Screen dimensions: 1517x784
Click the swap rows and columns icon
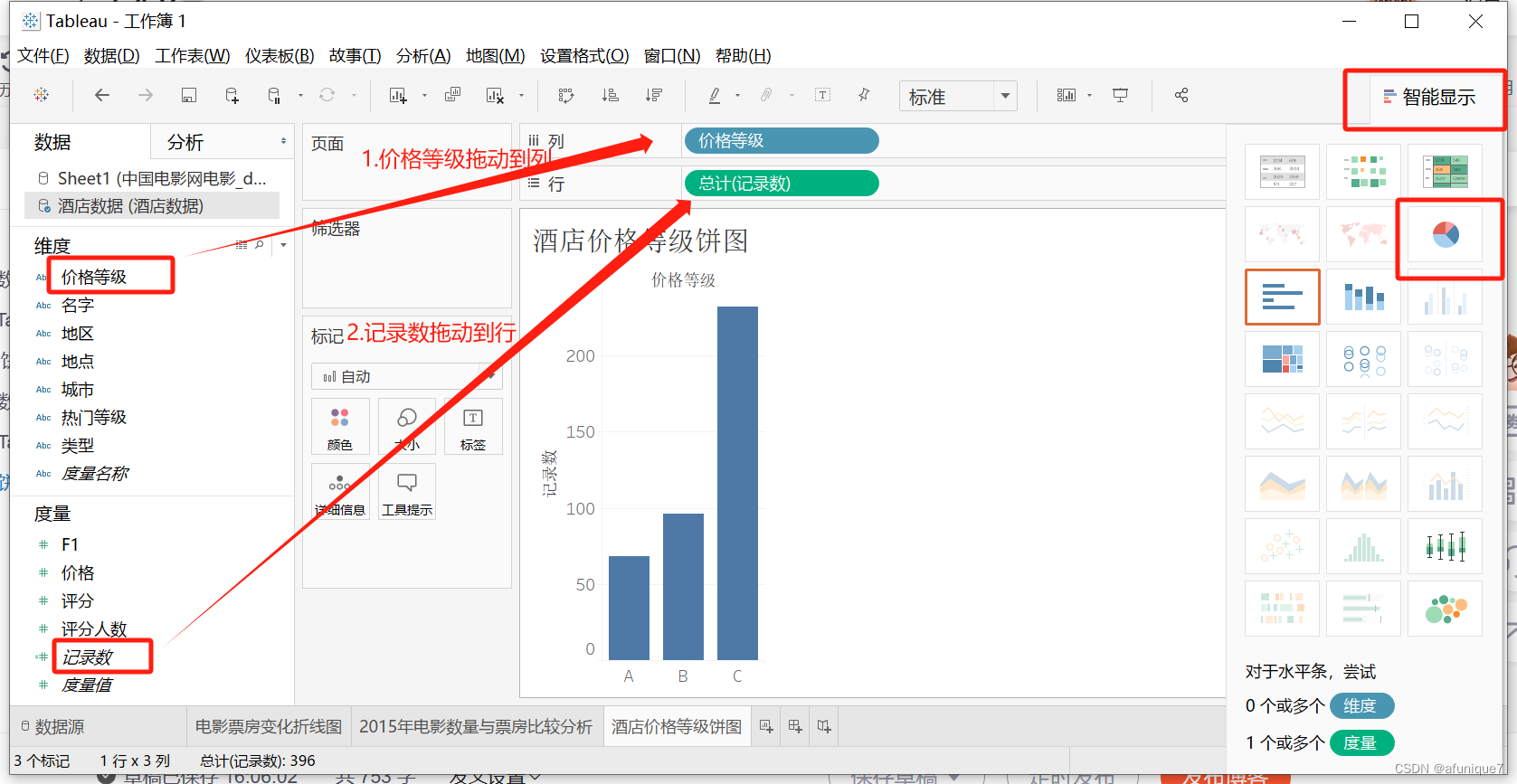[x=566, y=95]
